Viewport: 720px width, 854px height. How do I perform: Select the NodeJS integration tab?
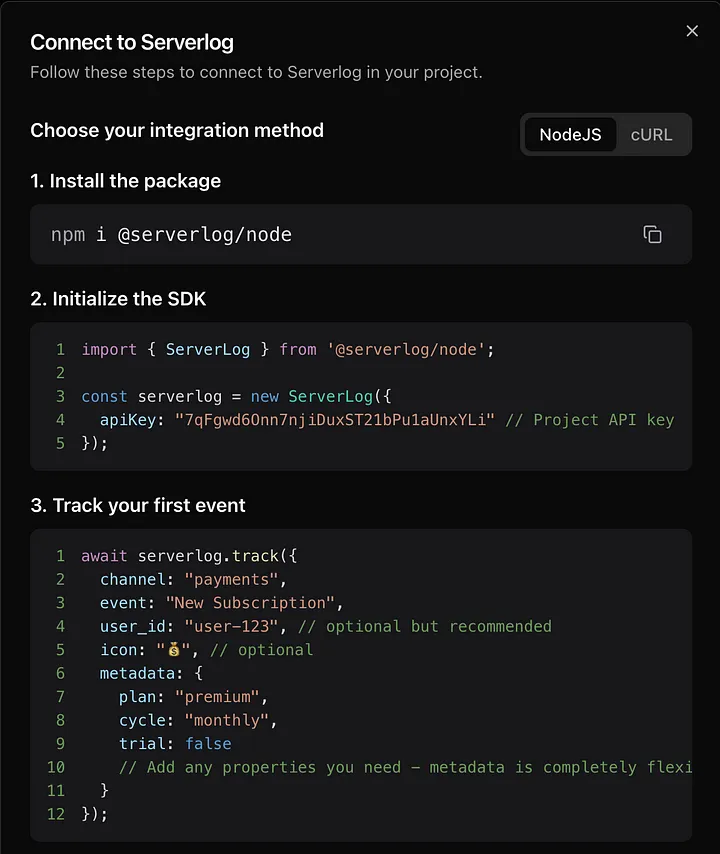(x=570, y=135)
